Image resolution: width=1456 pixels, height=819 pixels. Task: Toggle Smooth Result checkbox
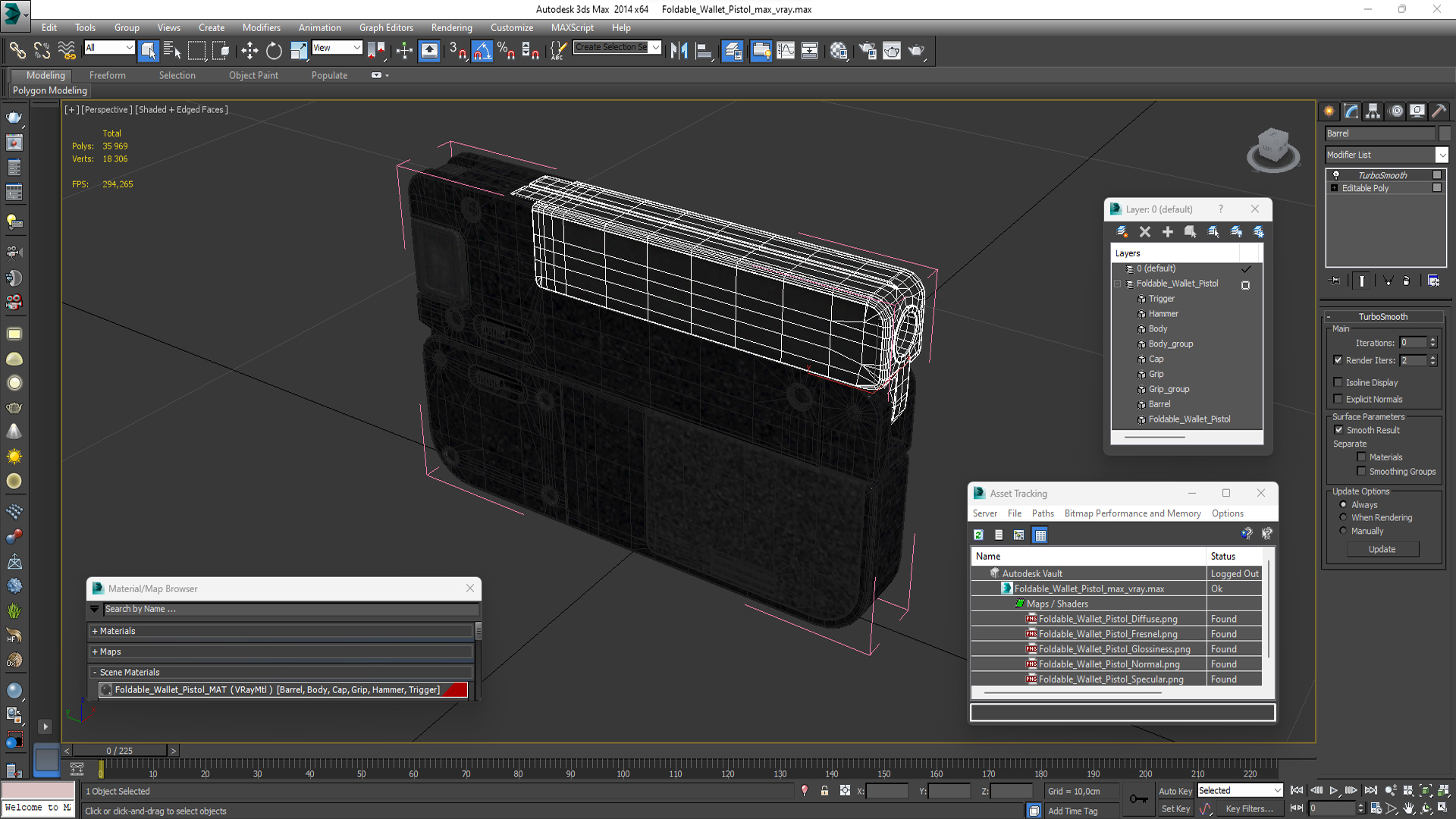1339,430
